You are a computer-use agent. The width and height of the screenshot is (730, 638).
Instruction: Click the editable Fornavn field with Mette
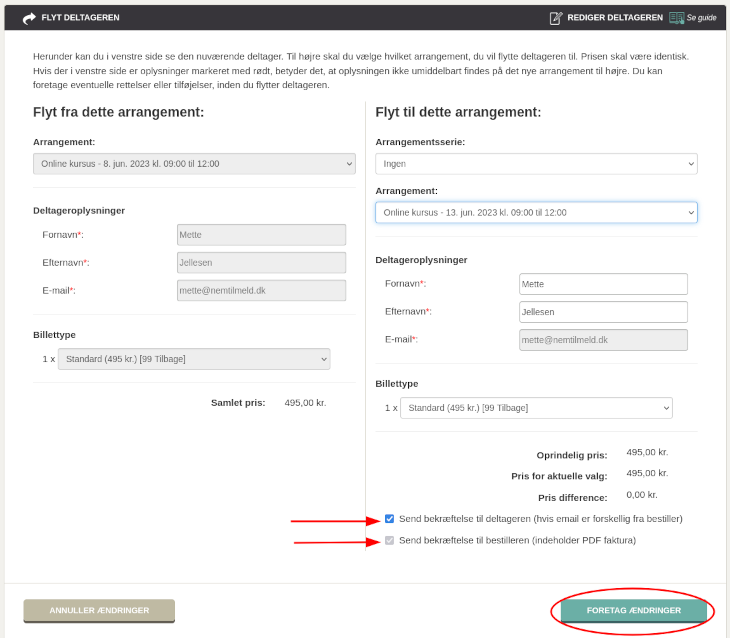point(603,284)
